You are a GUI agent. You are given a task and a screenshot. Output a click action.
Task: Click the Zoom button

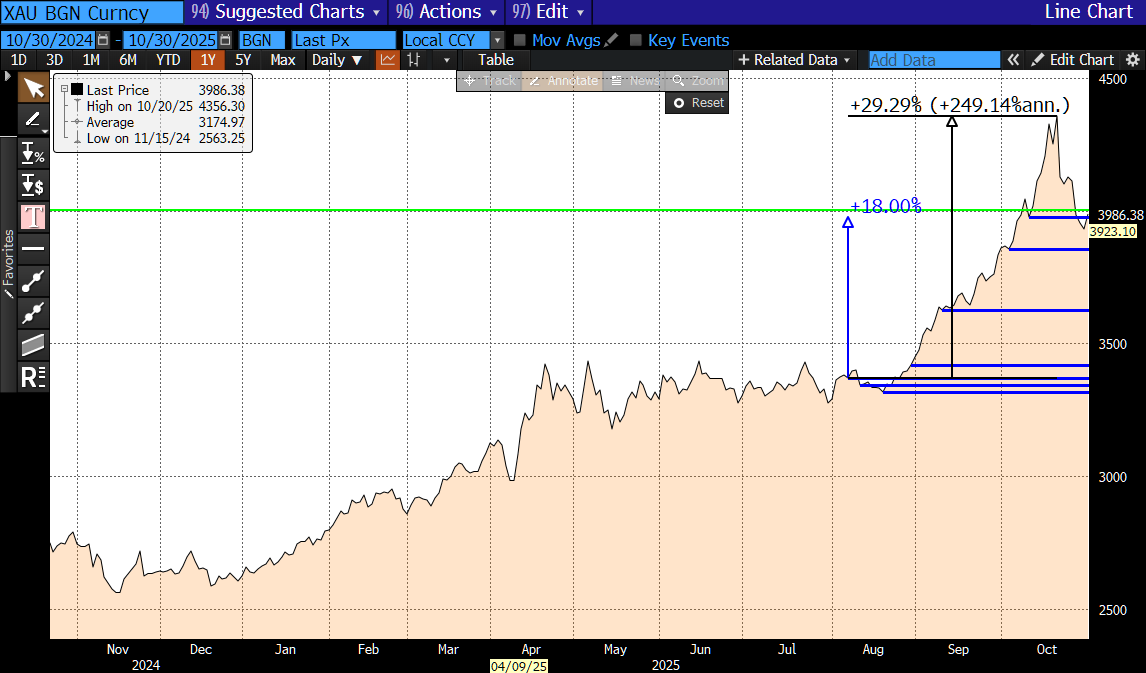(697, 80)
